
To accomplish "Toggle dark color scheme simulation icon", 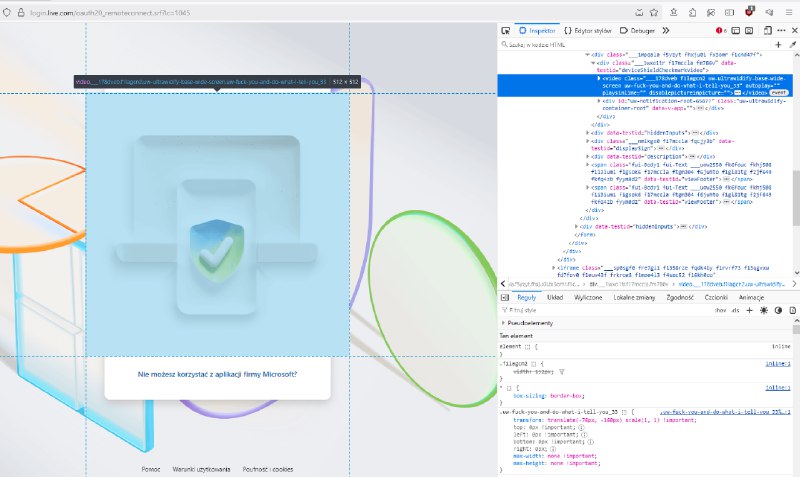I will pos(778,310).
